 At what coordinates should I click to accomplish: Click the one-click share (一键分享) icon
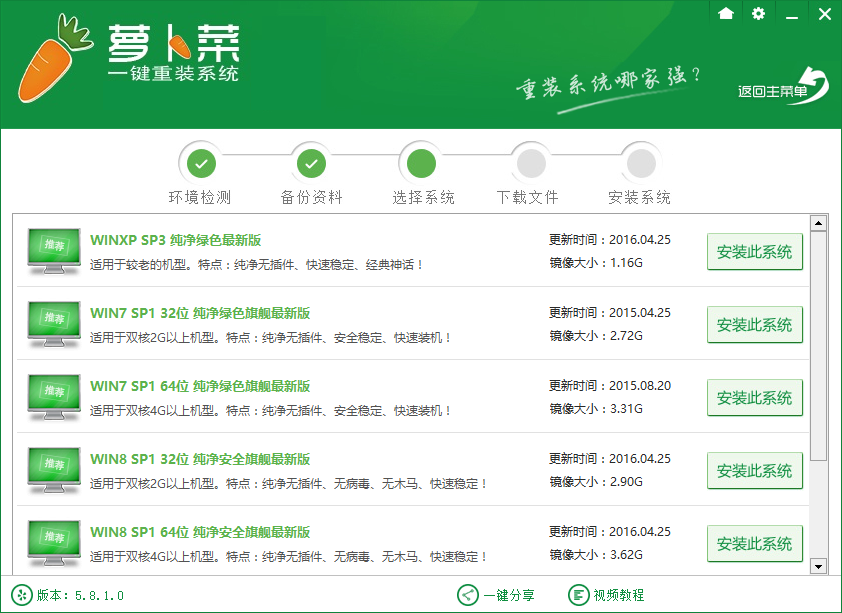point(468,595)
